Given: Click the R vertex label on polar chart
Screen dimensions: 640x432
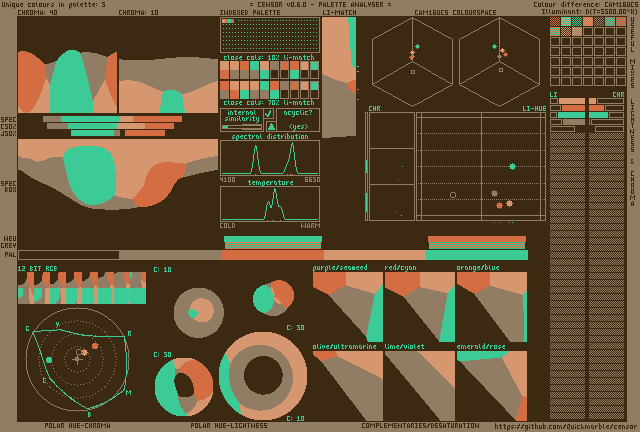Looking at the screenshot, I should [x=130, y=334].
